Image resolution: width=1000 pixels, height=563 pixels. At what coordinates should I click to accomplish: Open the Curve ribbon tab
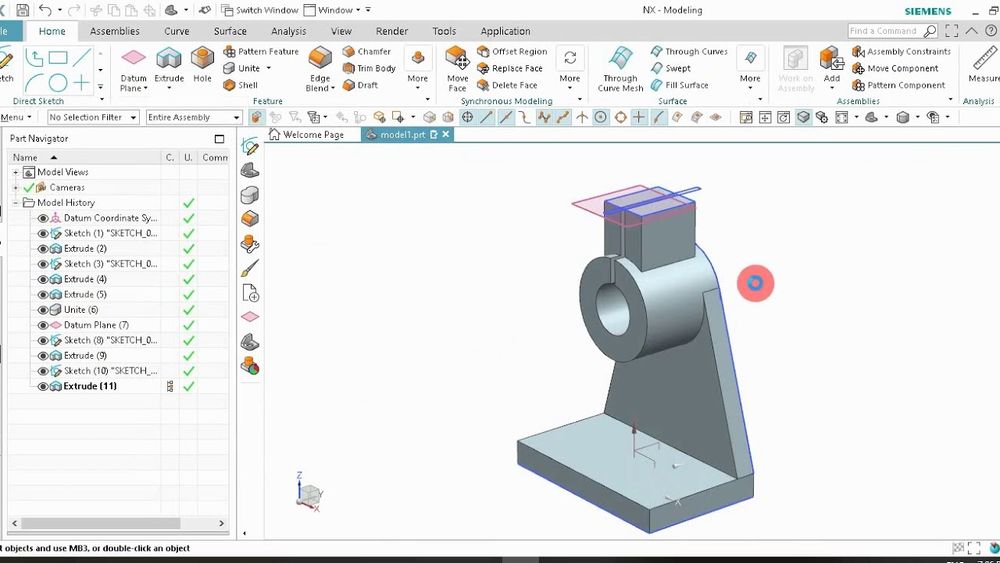[177, 31]
